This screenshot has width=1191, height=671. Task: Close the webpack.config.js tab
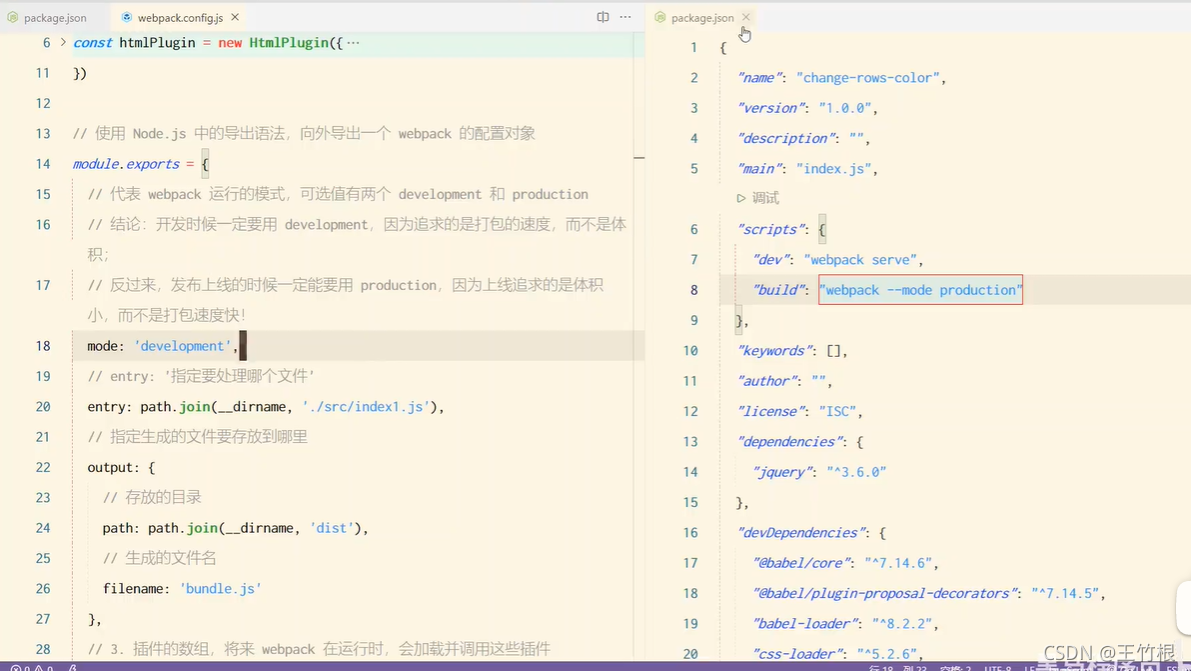[x=235, y=18]
